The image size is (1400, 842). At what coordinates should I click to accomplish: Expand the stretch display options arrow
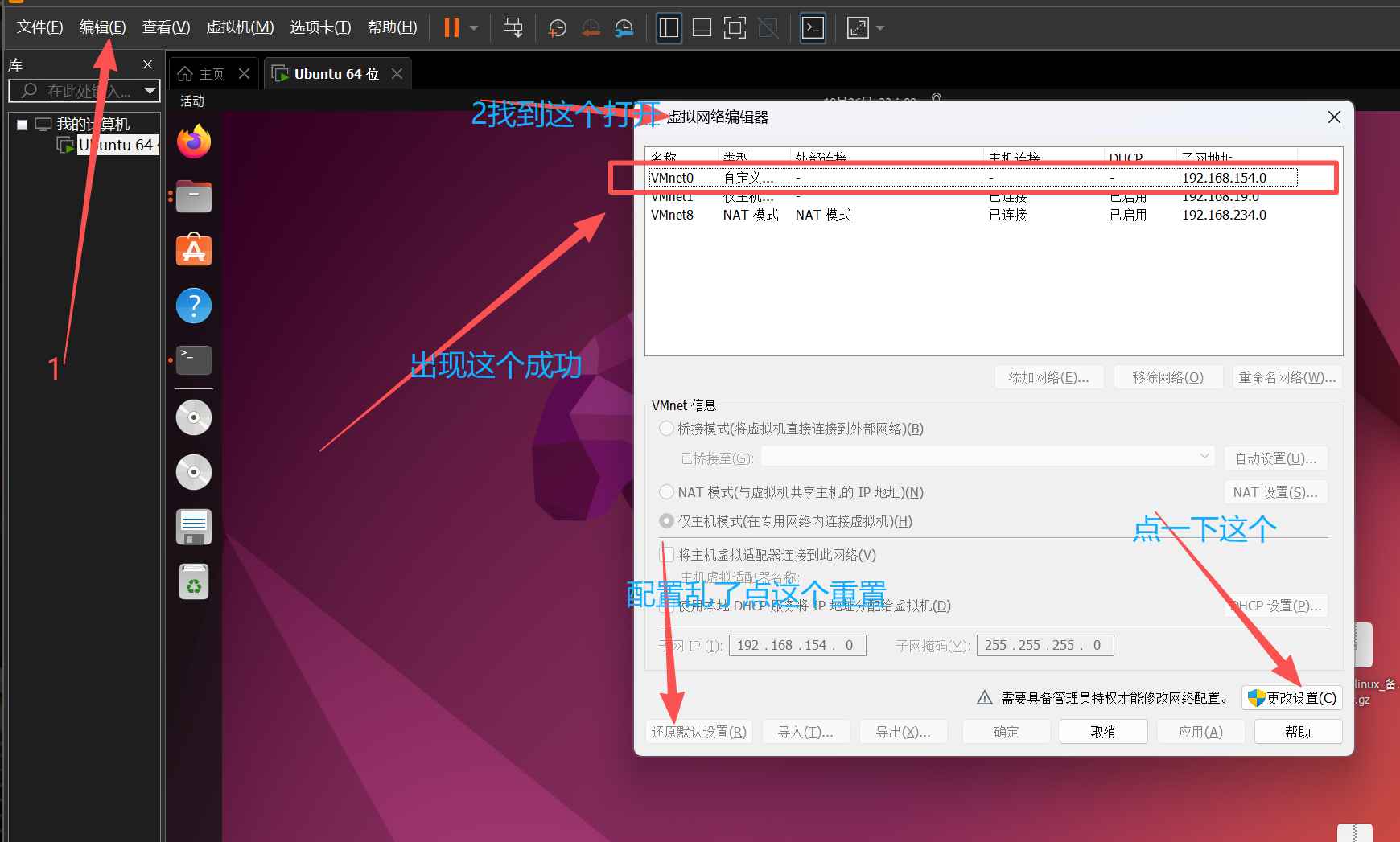(x=879, y=28)
